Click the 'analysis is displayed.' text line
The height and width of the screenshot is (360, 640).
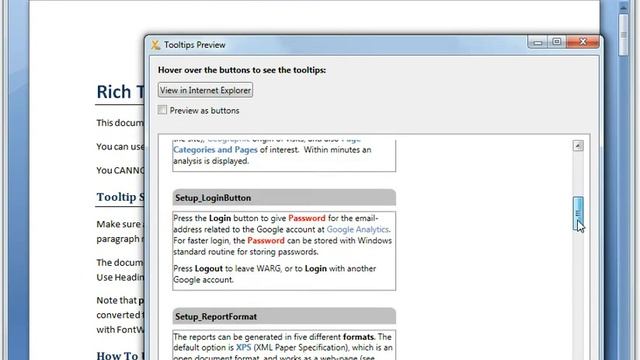tap(211, 161)
